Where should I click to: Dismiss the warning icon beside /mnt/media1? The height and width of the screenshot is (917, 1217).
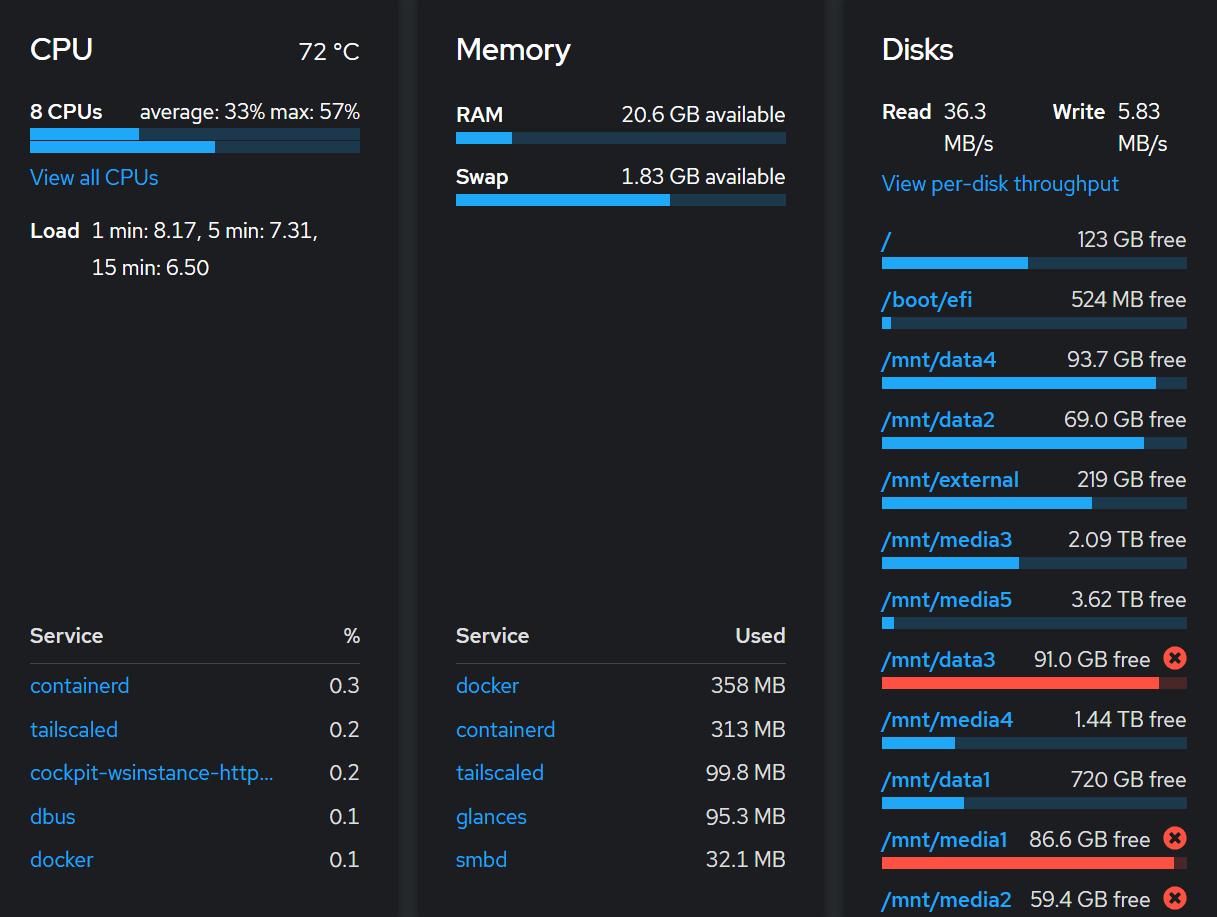pyautogui.click(x=1174, y=838)
